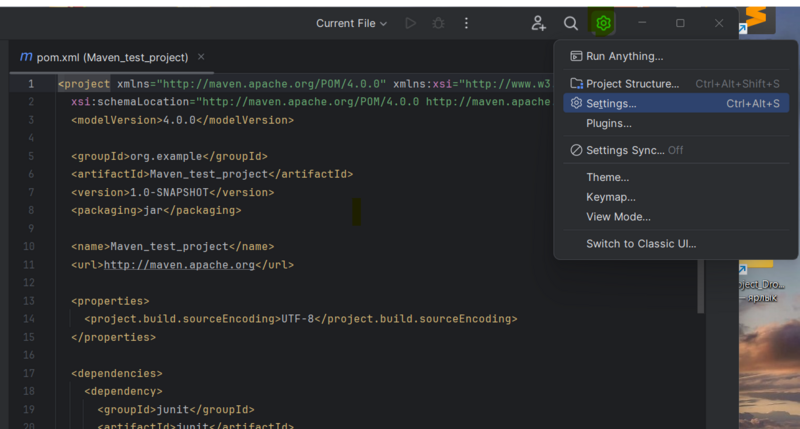The height and width of the screenshot is (429, 800).
Task: Click the junit groupId text on line 19
Action: pyautogui.click(x=172, y=410)
